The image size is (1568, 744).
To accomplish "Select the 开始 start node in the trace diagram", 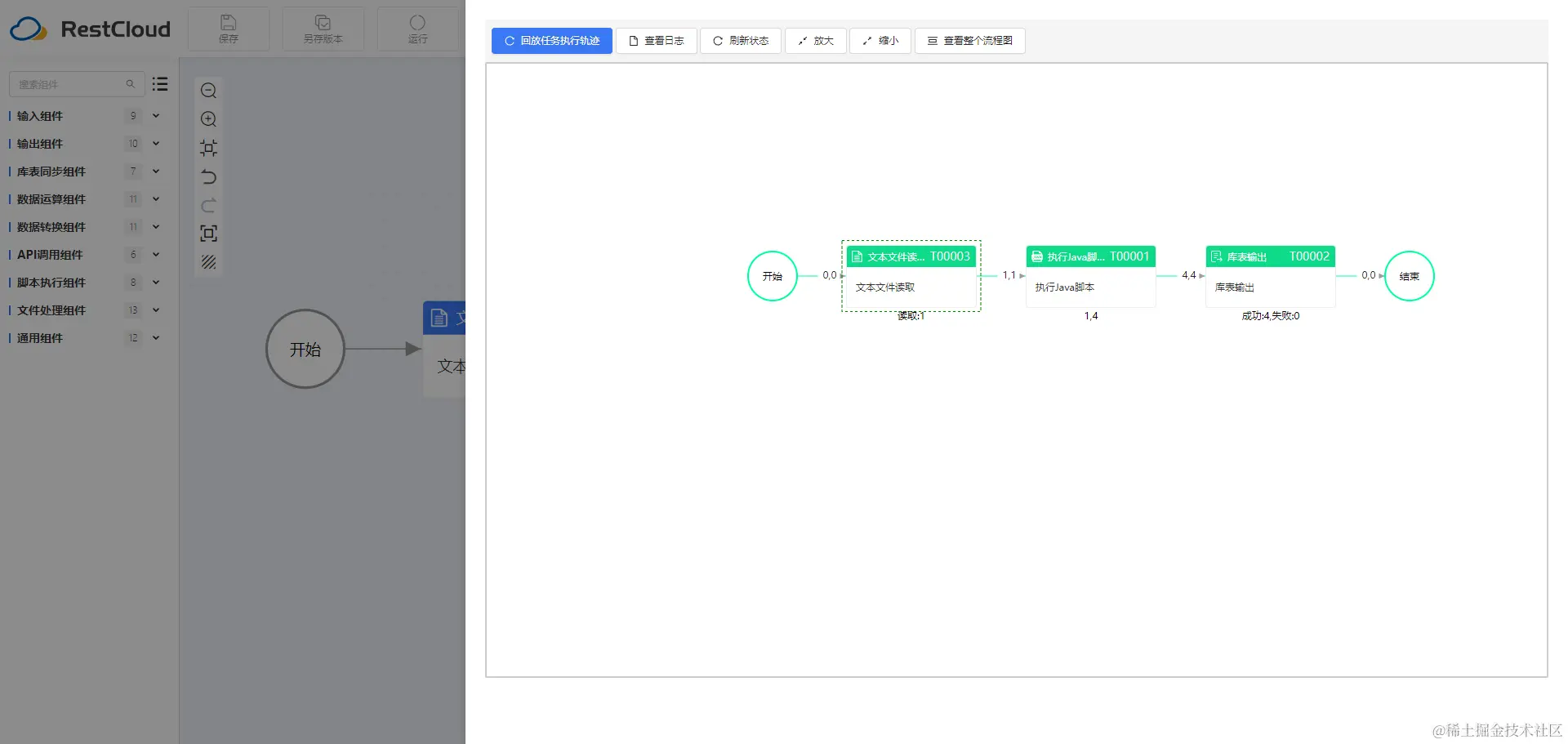I will (773, 276).
